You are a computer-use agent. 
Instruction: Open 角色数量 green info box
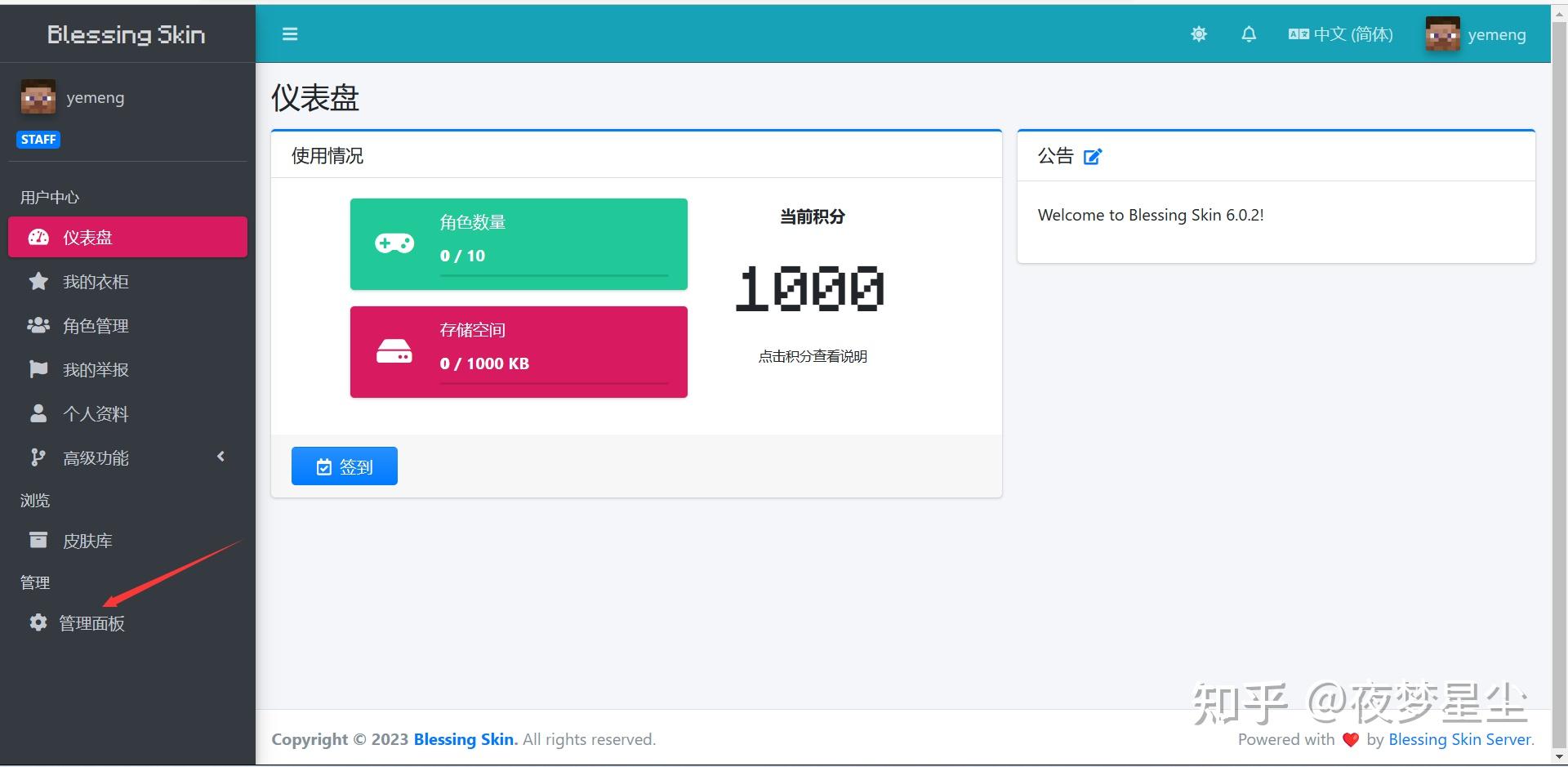click(519, 244)
